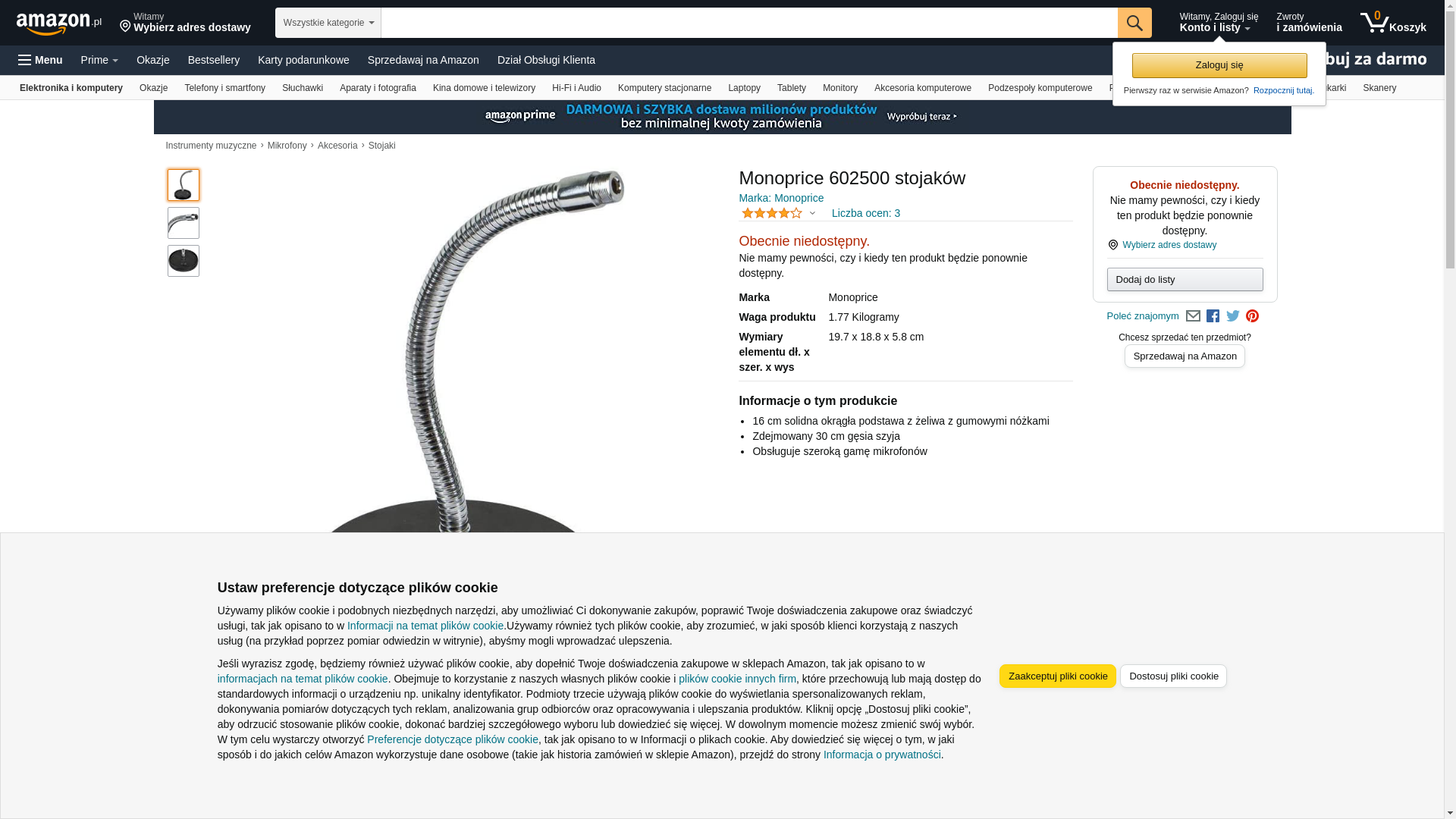Expand the Prime dropdown menu
The image size is (1456, 819).
(x=99, y=60)
